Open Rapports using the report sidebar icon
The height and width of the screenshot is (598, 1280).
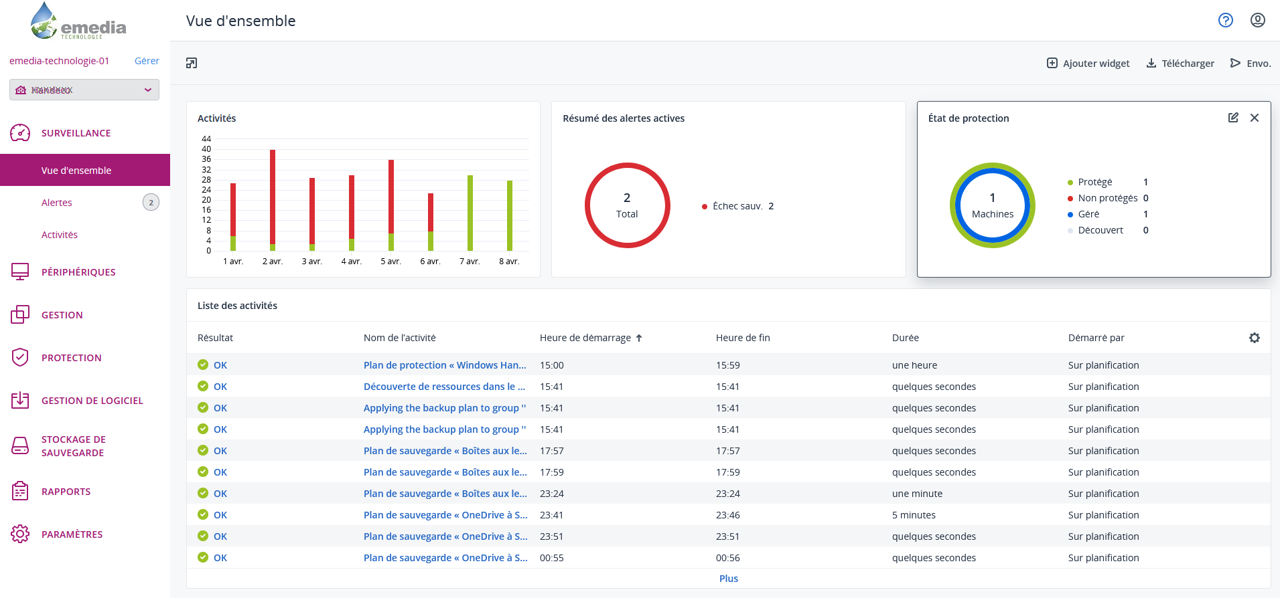[22, 491]
